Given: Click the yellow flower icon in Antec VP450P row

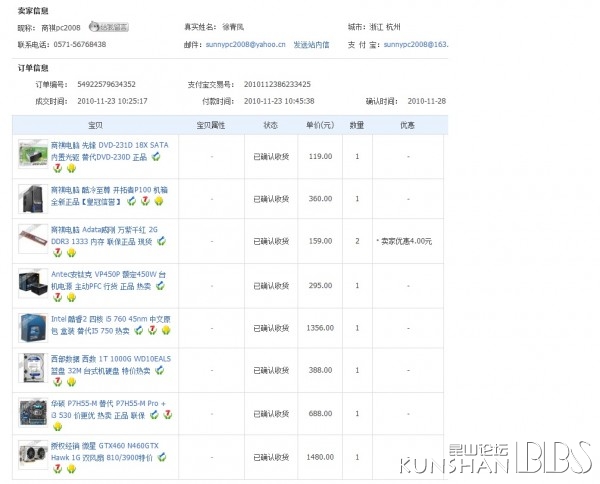Looking at the screenshot, I should point(71,297).
